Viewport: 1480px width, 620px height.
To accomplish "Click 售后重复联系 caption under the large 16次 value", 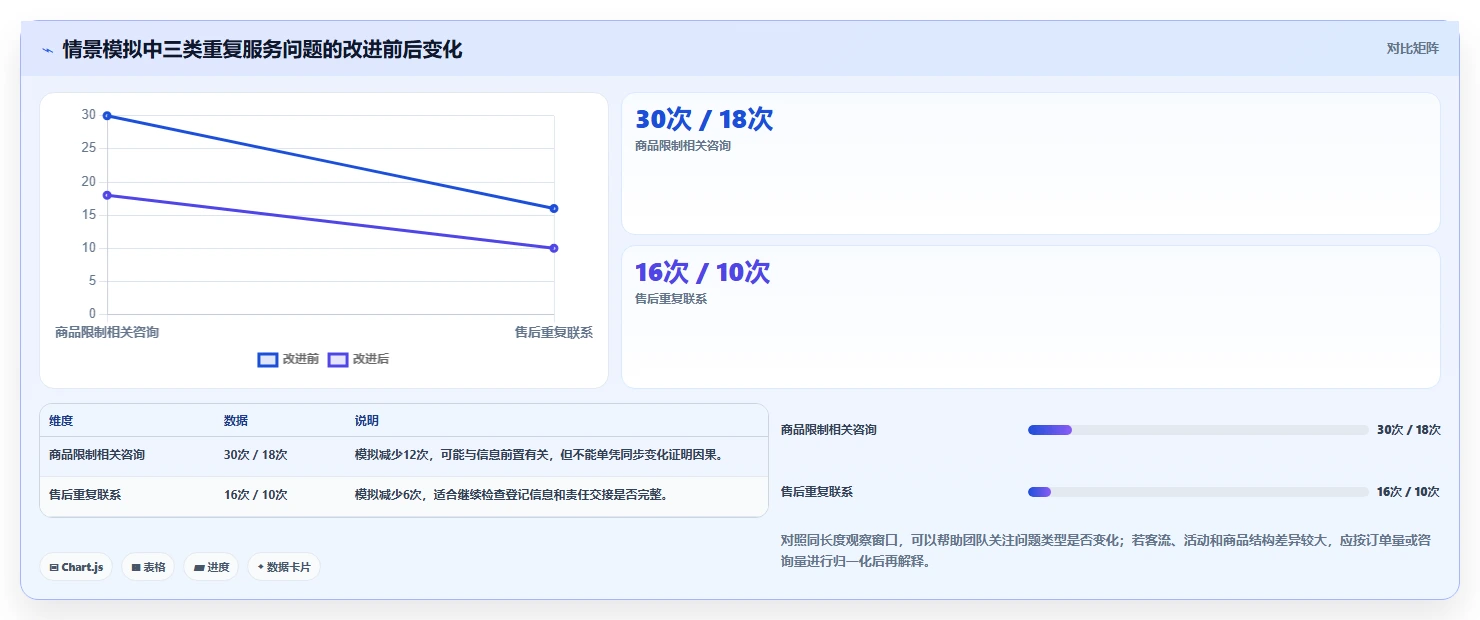I will coord(671,299).
